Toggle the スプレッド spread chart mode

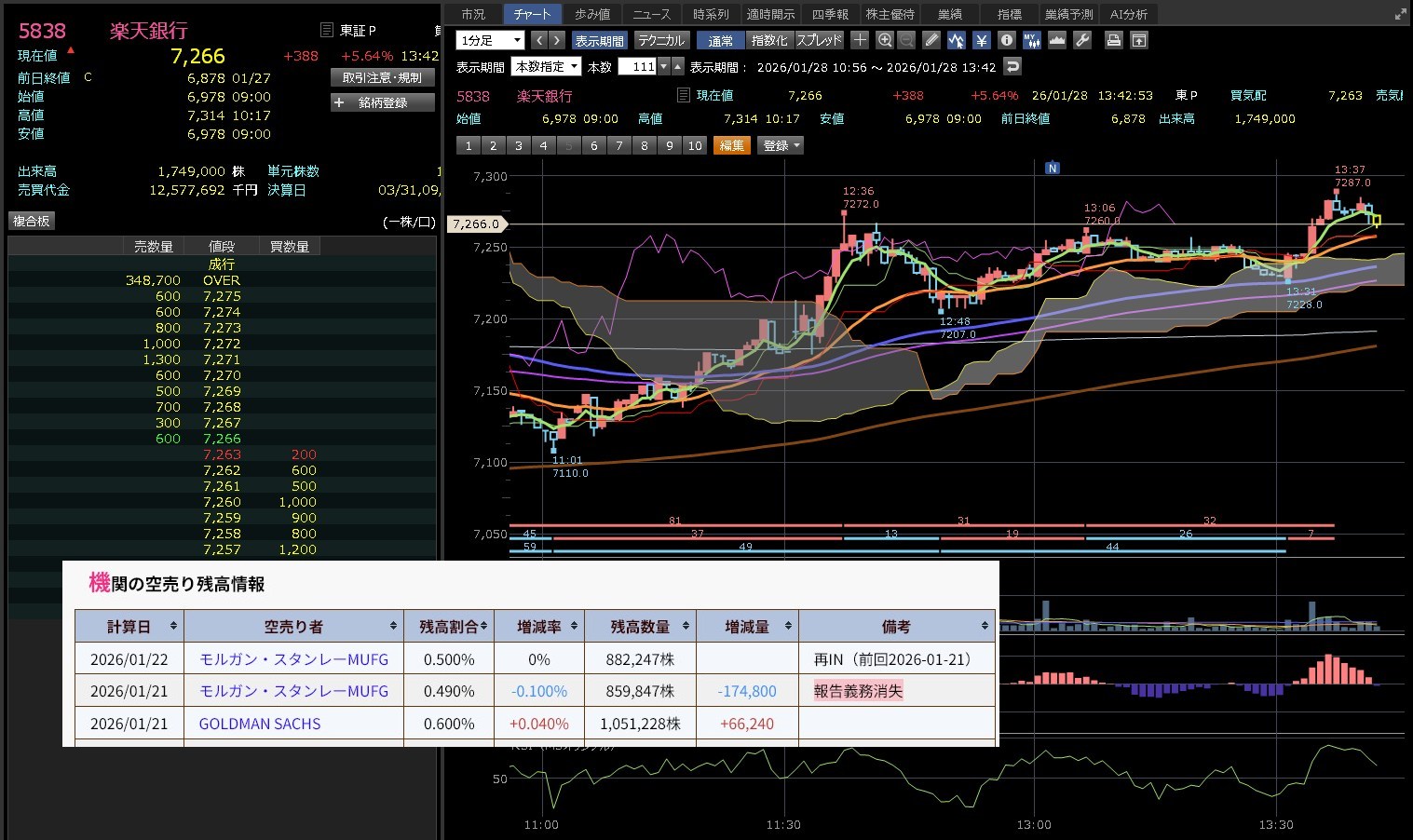click(819, 40)
